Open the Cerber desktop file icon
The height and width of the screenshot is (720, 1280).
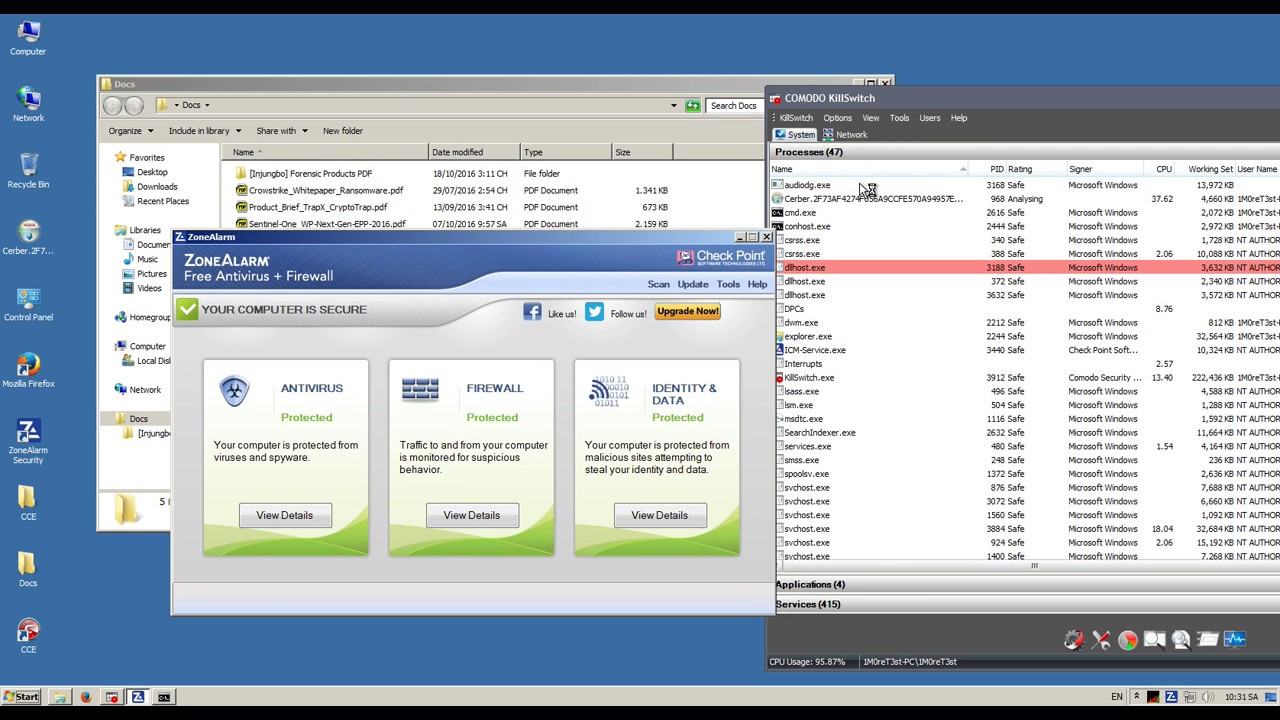(28, 238)
